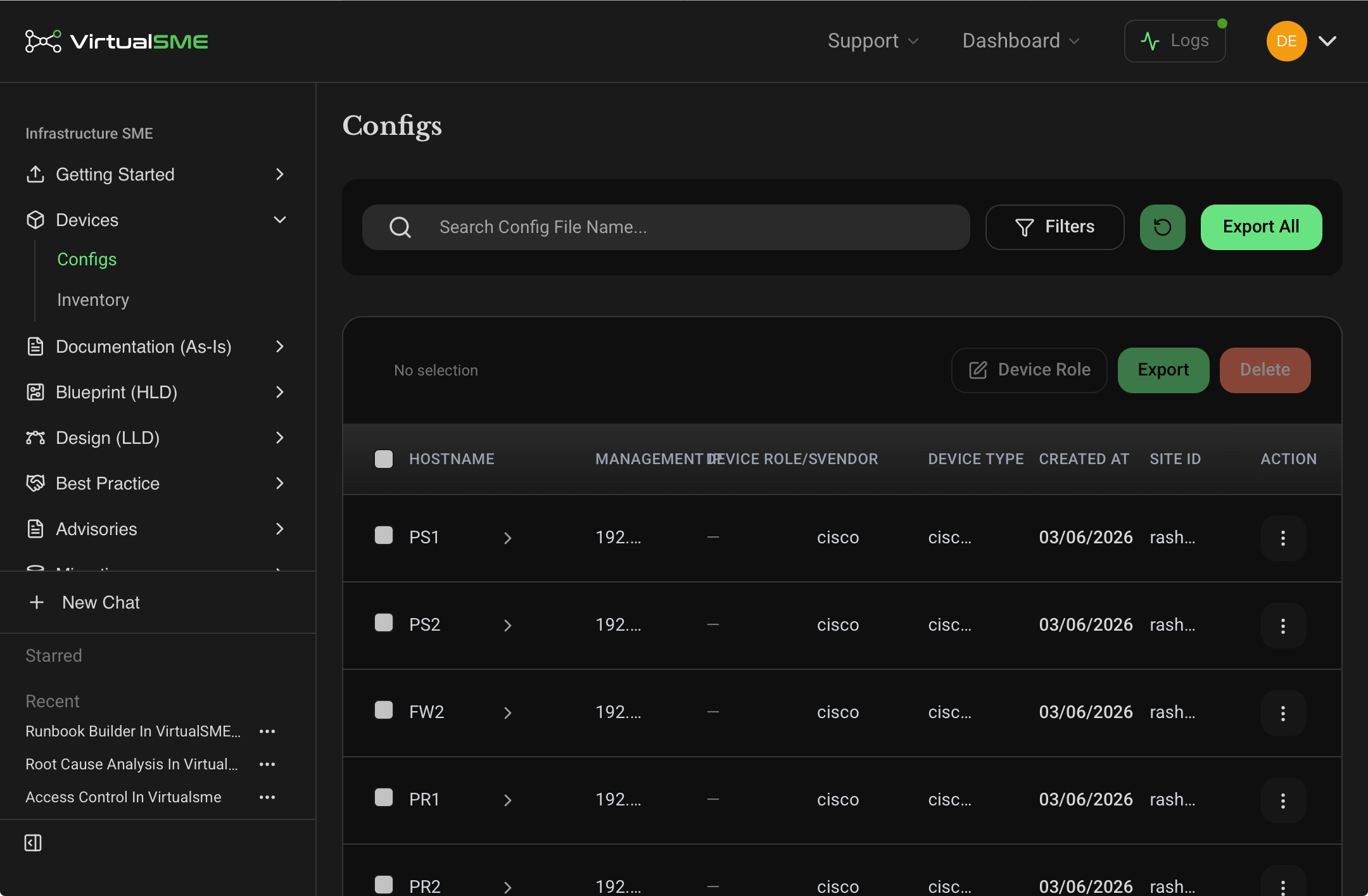
Task: Open the Advisories menu item
Action: [157, 529]
